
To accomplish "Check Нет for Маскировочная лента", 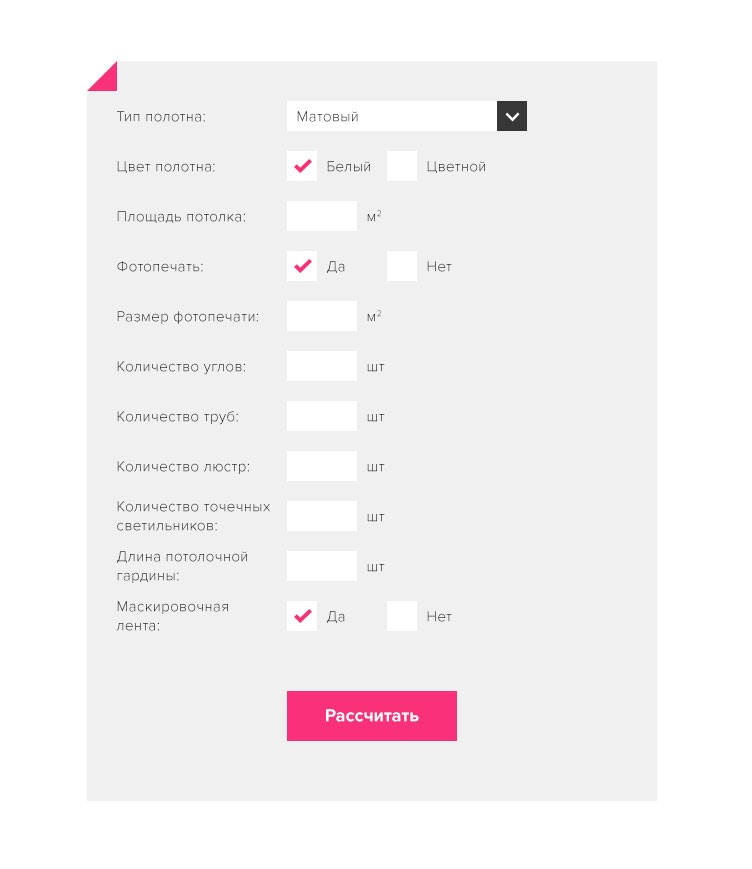I will (402, 616).
